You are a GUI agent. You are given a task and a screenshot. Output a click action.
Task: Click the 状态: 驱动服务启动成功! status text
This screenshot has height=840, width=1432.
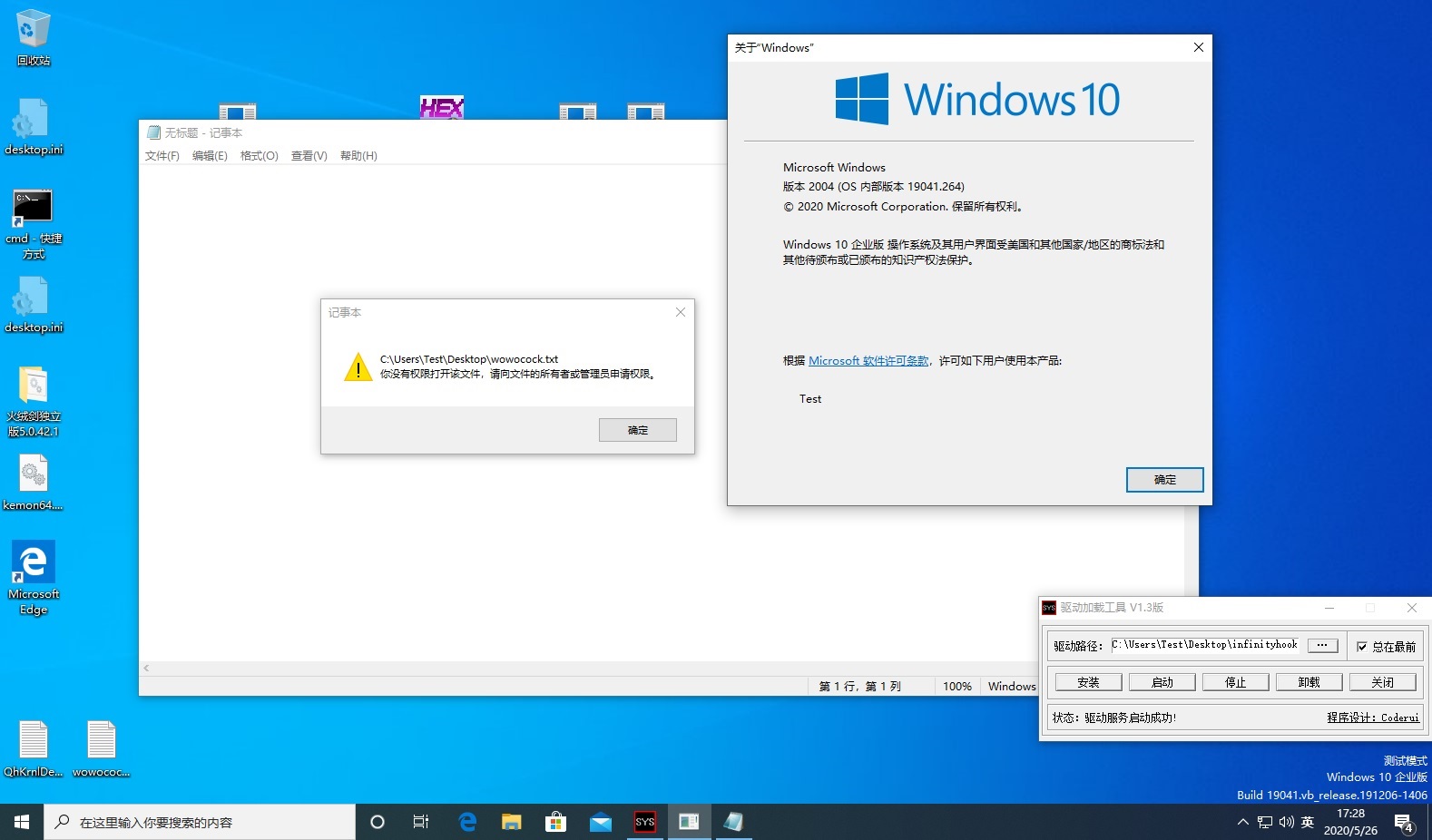tap(1114, 718)
